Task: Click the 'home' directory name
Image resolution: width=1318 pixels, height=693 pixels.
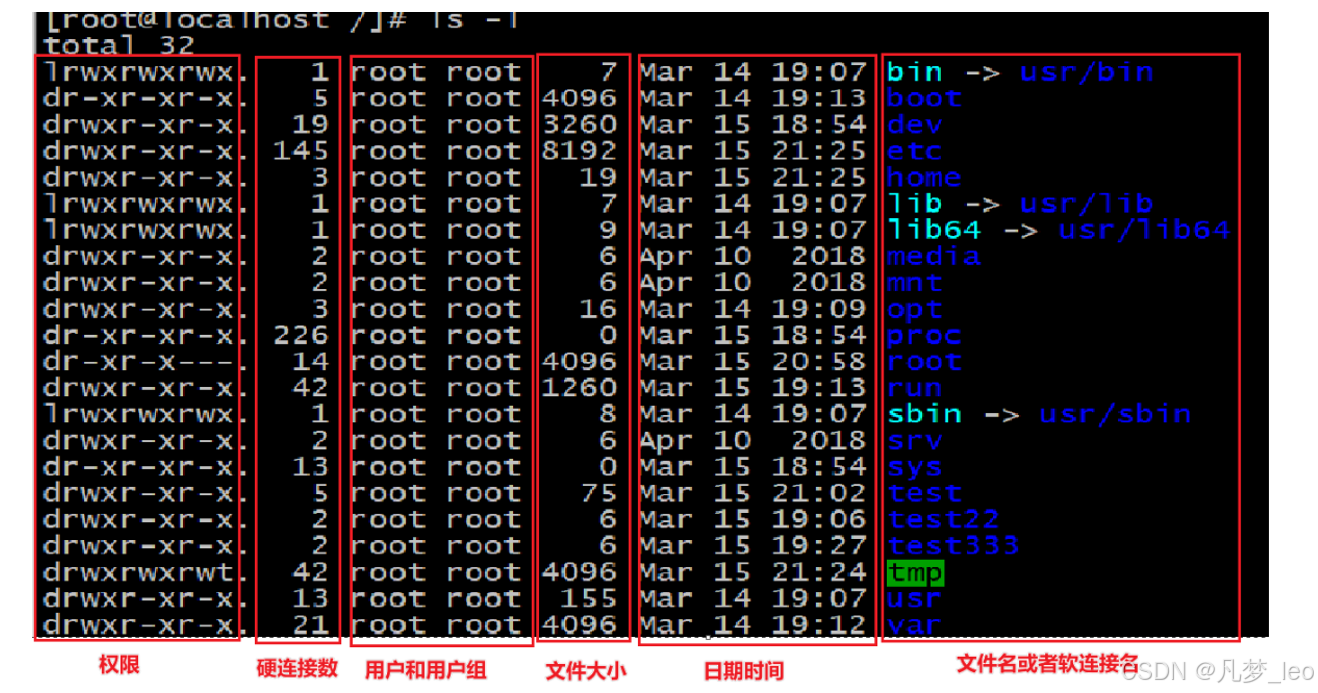Action: [x=924, y=177]
